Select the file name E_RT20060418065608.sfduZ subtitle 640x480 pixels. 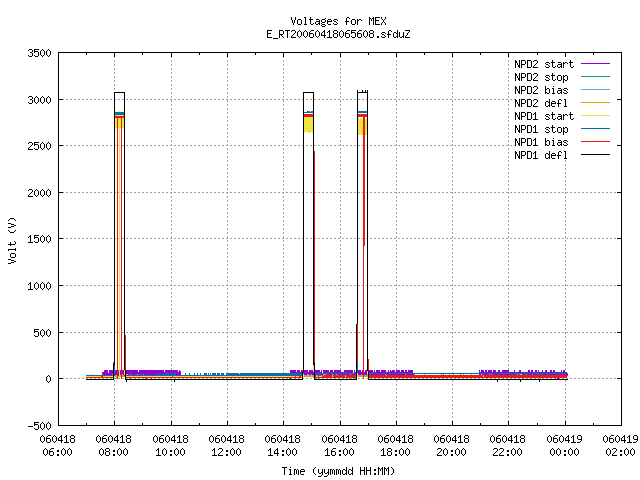click(338, 34)
